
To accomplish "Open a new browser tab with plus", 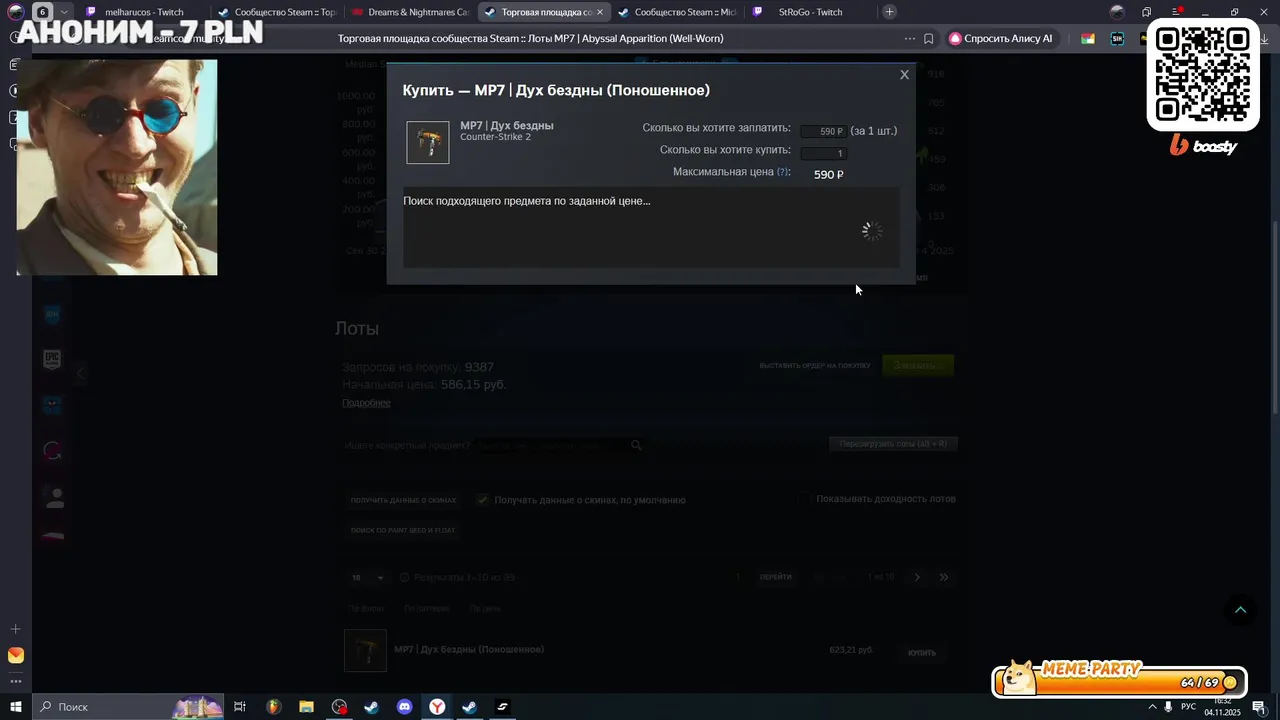I will pyautogui.click(x=889, y=12).
